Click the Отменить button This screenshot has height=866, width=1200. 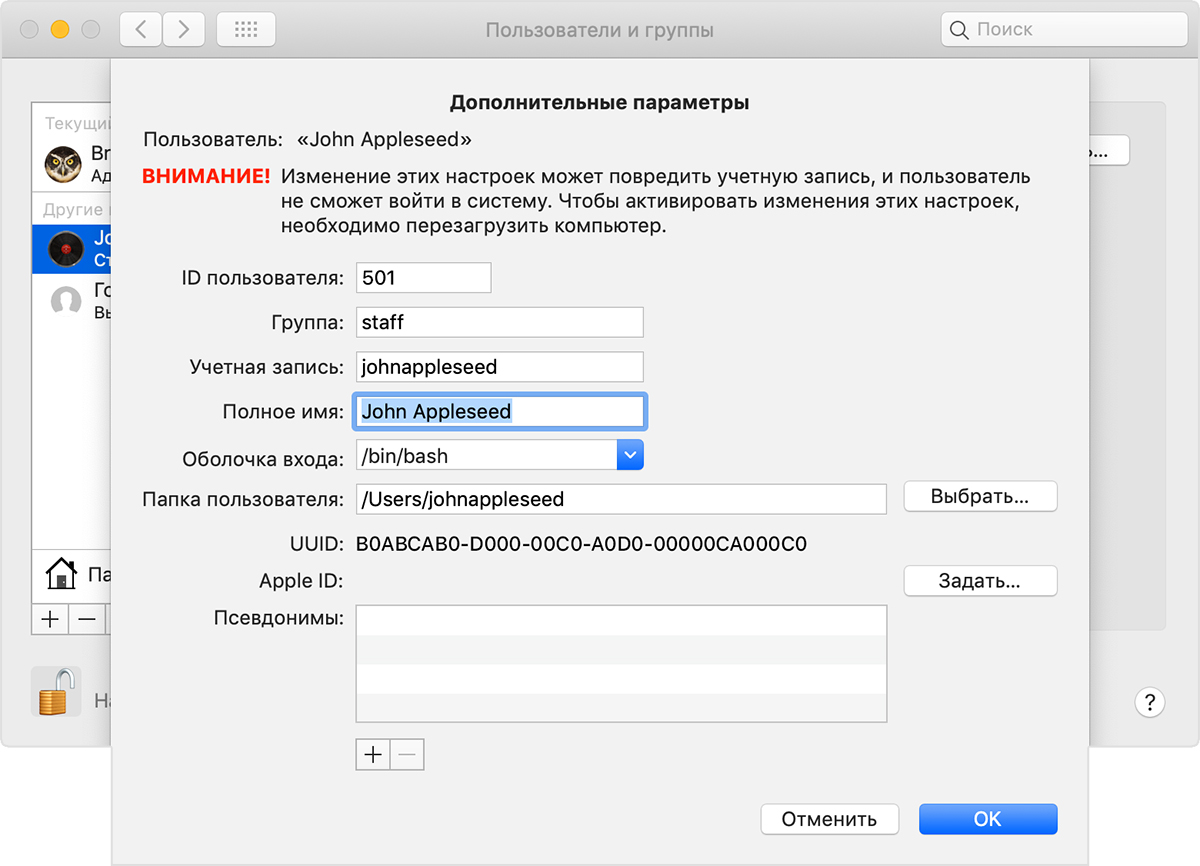[829, 819]
